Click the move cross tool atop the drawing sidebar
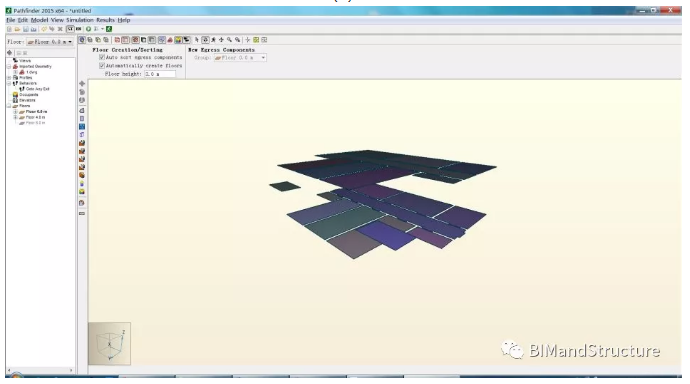Viewport: 690px width, 384px height. pos(82,83)
